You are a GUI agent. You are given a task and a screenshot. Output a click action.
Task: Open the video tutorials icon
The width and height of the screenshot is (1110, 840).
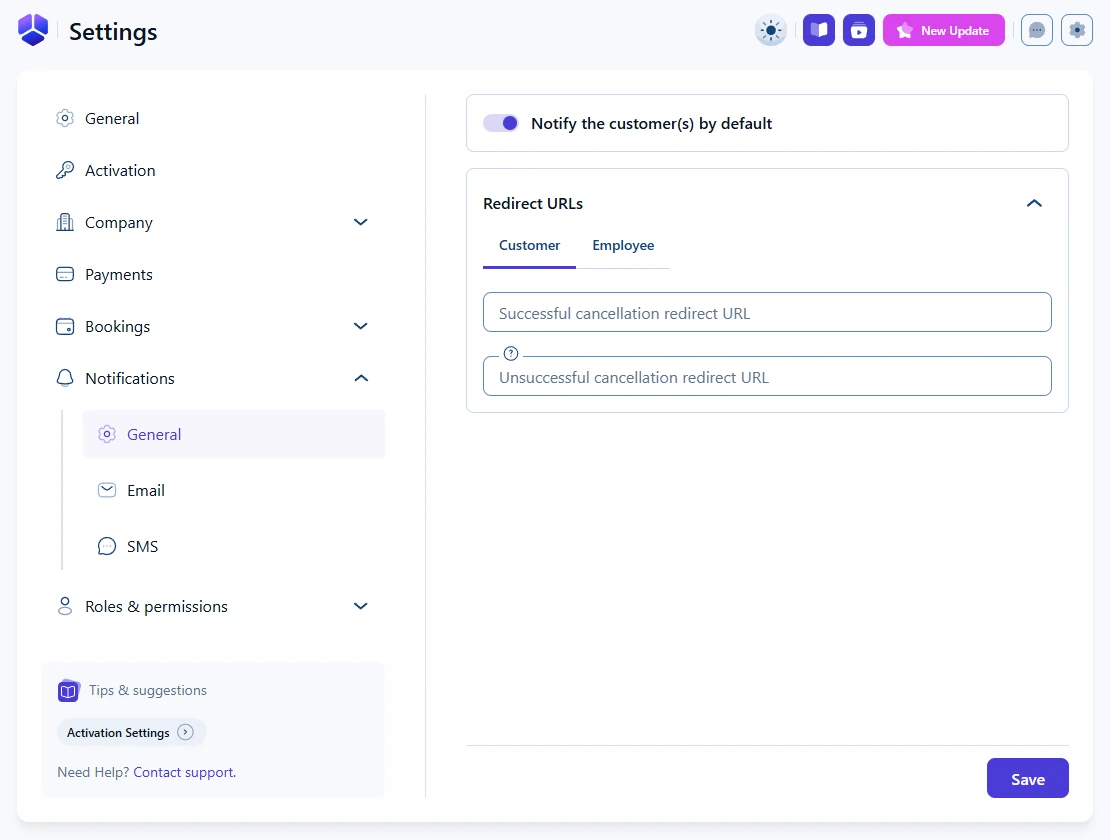[859, 30]
